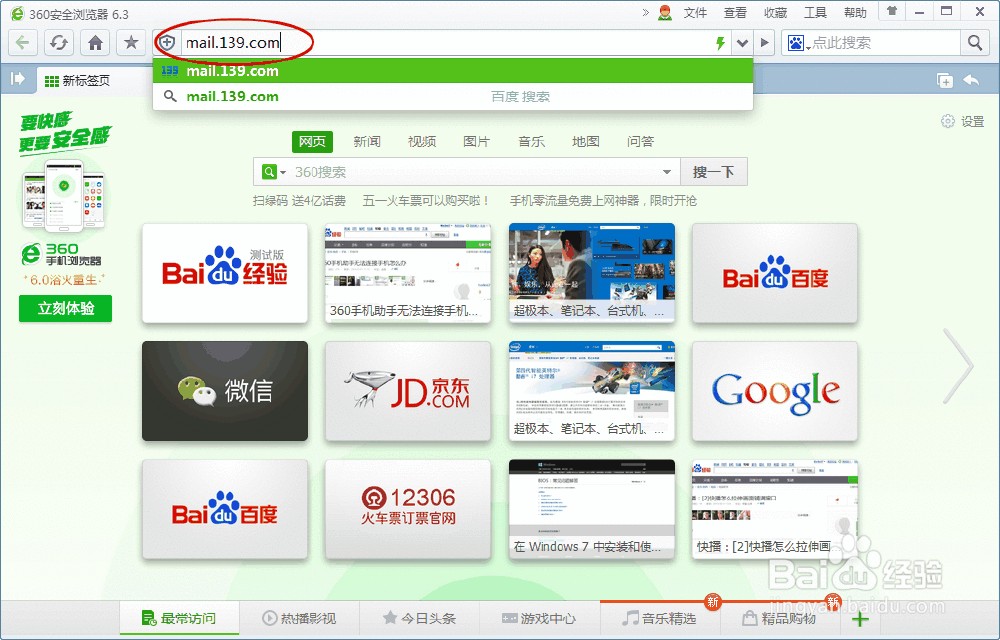Viewport: 1000px width, 640px height.
Task: Click the green plus add-tab icon at bottom
Action: [x=860, y=619]
